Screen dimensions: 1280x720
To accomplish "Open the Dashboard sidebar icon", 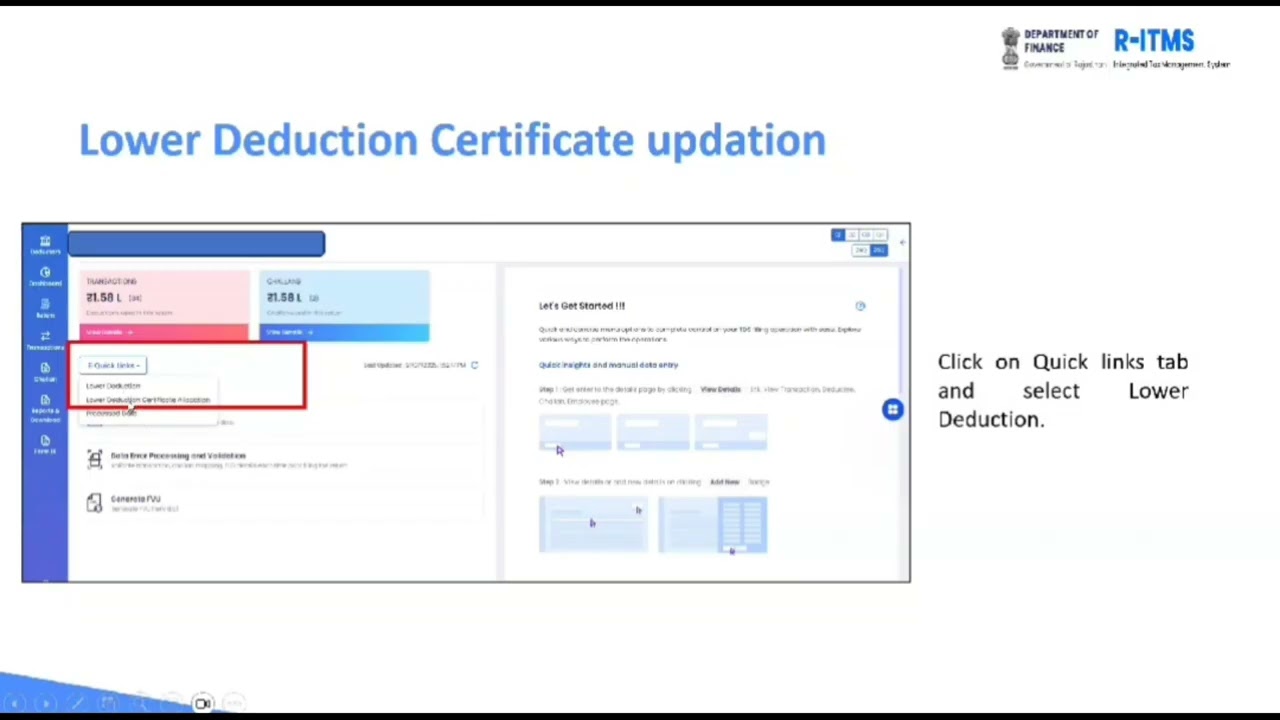I will click(x=45, y=276).
